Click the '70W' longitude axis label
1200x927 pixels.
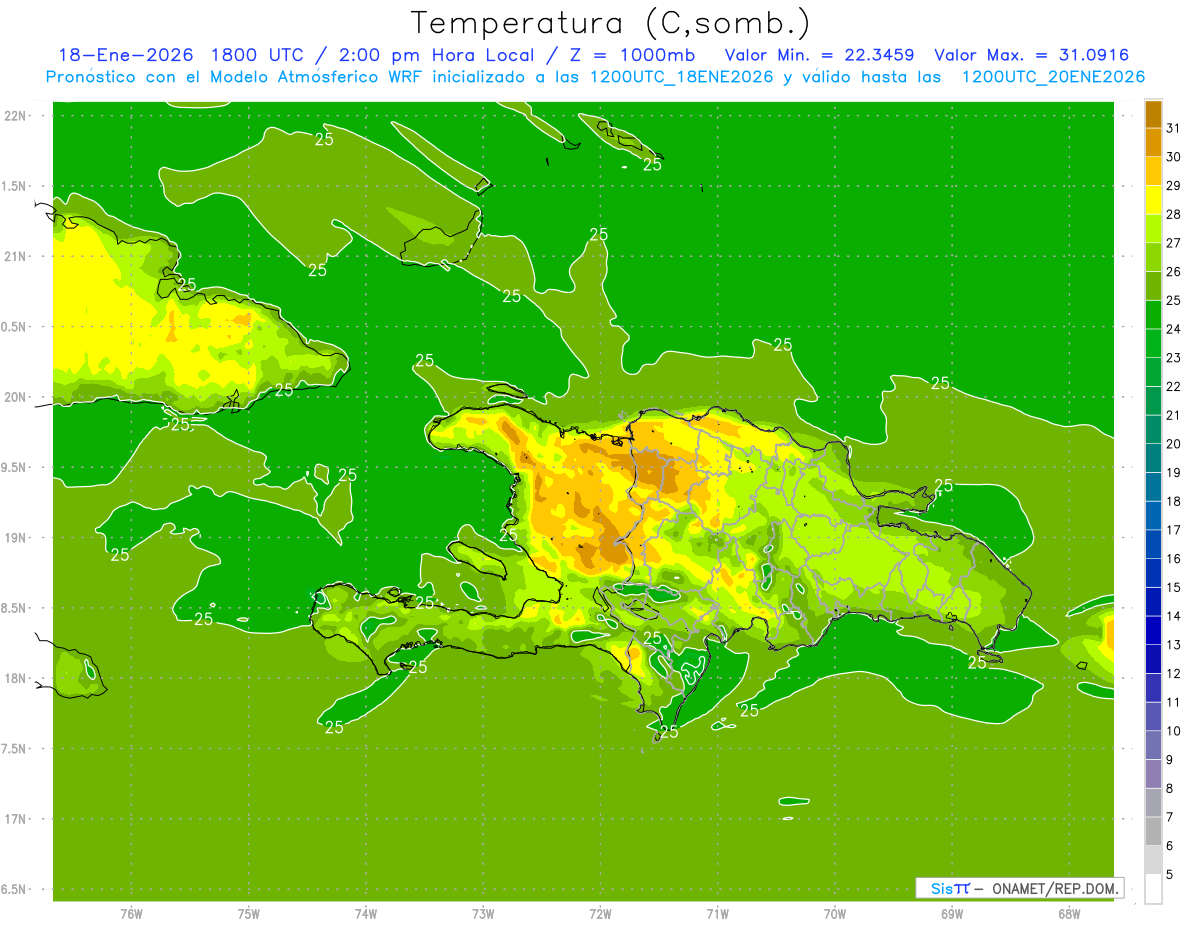tap(835, 913)
